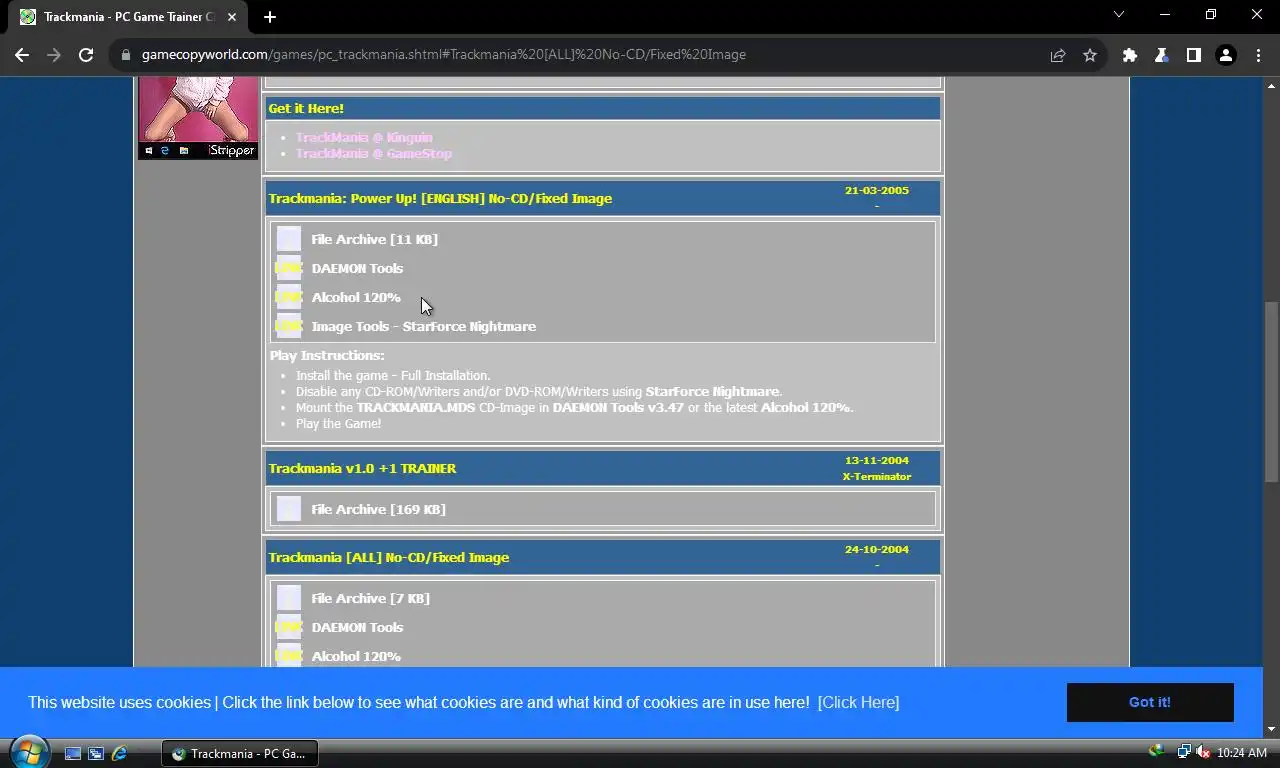
Task: Click the link icon beside Image Tools
Action: 288,326
